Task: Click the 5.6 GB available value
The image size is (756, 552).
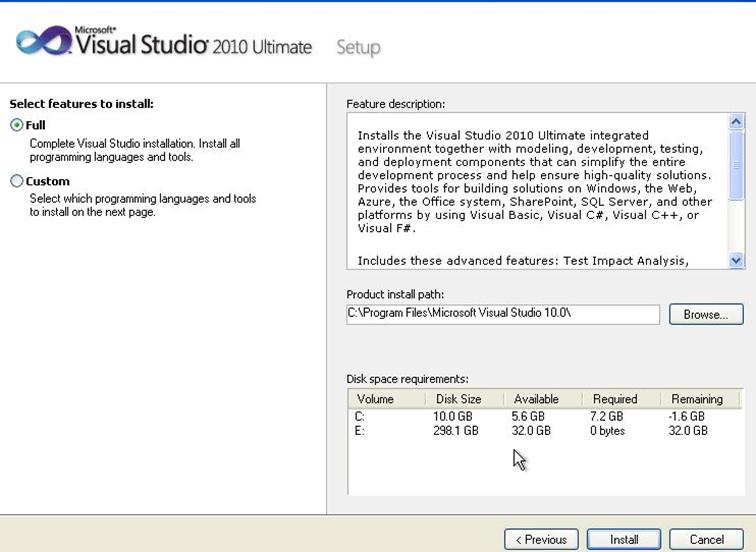Action: [528, 417]
